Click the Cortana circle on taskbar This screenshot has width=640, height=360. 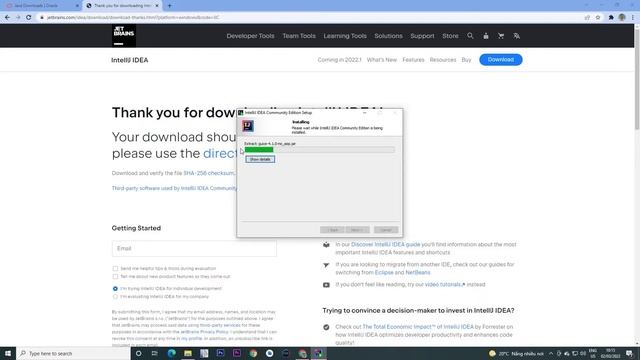click(x=138, y=353)
